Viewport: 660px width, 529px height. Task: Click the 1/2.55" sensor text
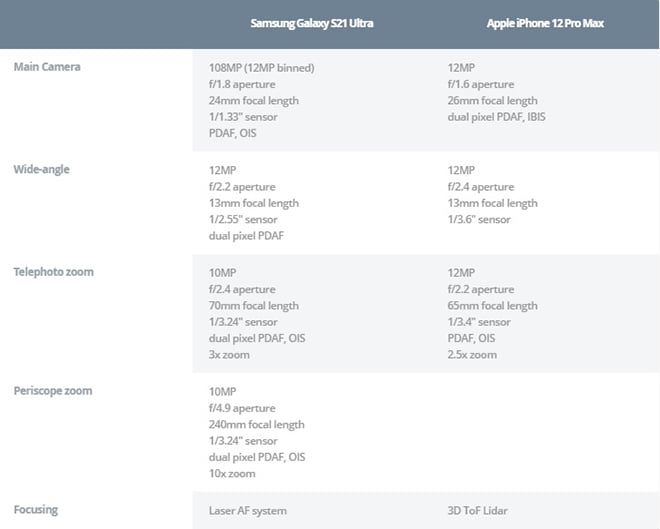243,220
